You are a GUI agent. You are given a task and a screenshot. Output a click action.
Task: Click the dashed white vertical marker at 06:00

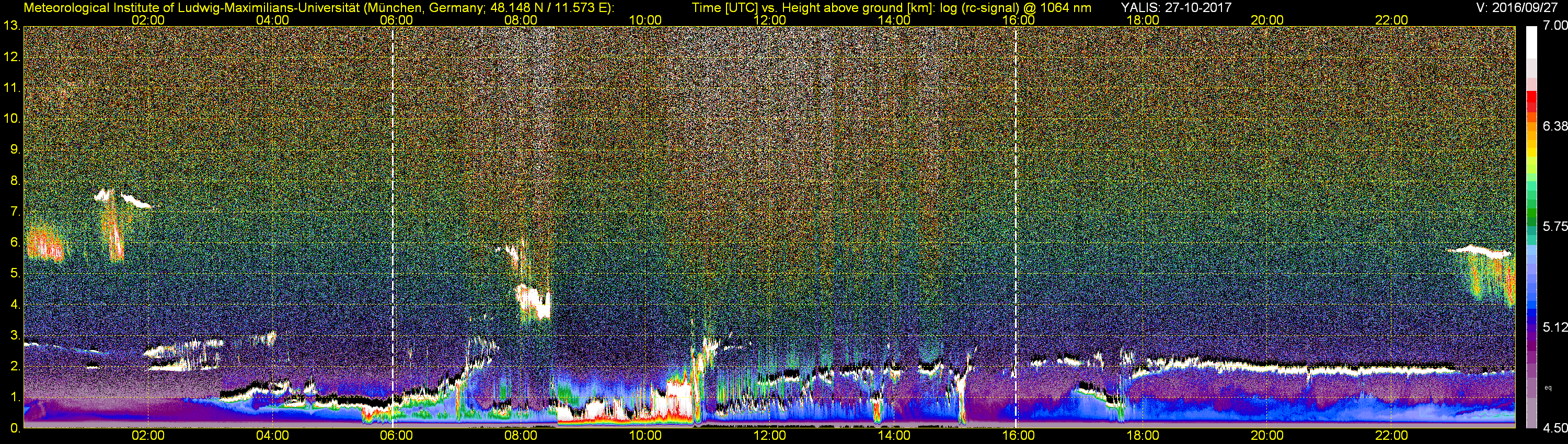pos(393,227)
